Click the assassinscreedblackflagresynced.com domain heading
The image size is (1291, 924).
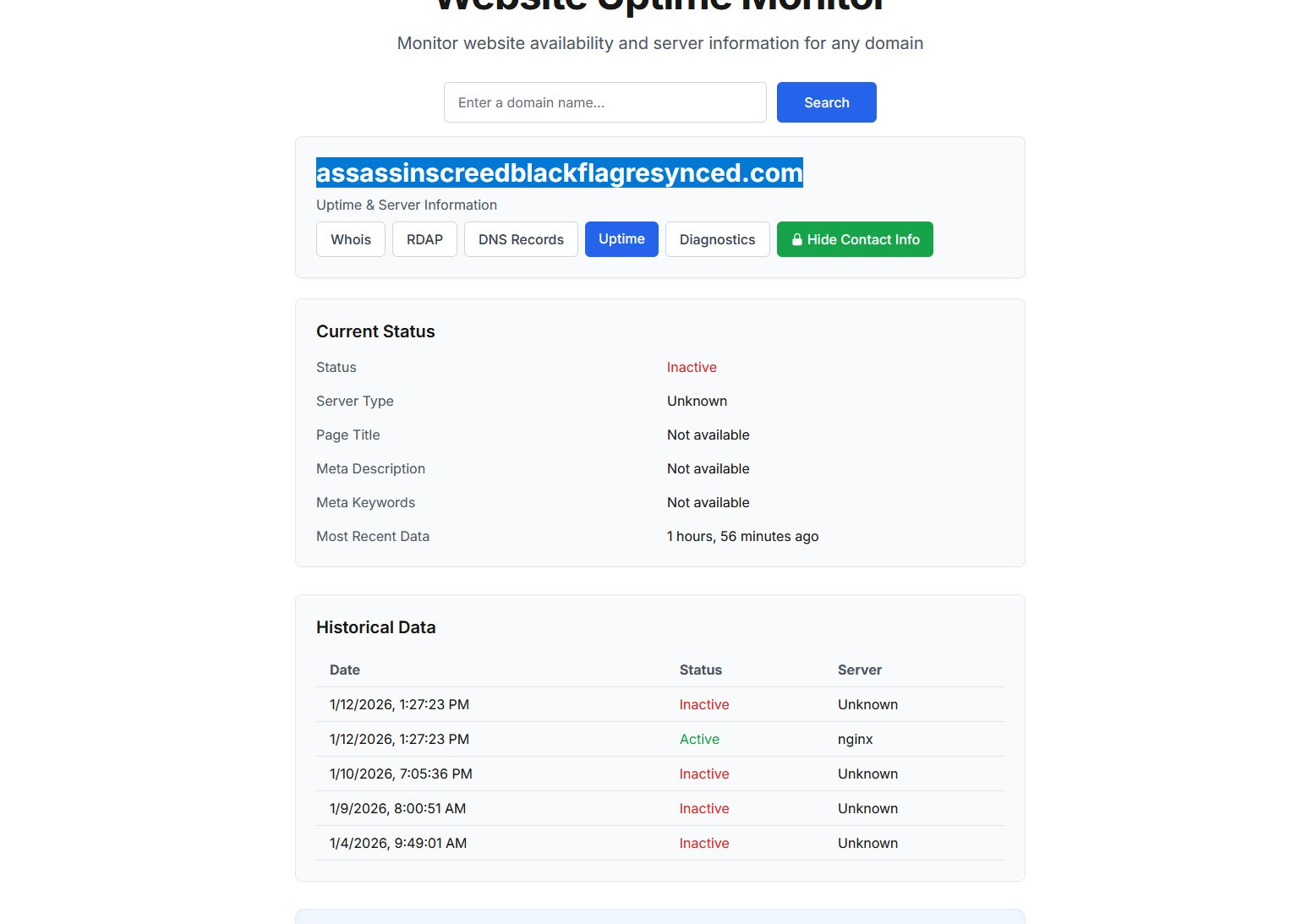click(x=559, y=172)
